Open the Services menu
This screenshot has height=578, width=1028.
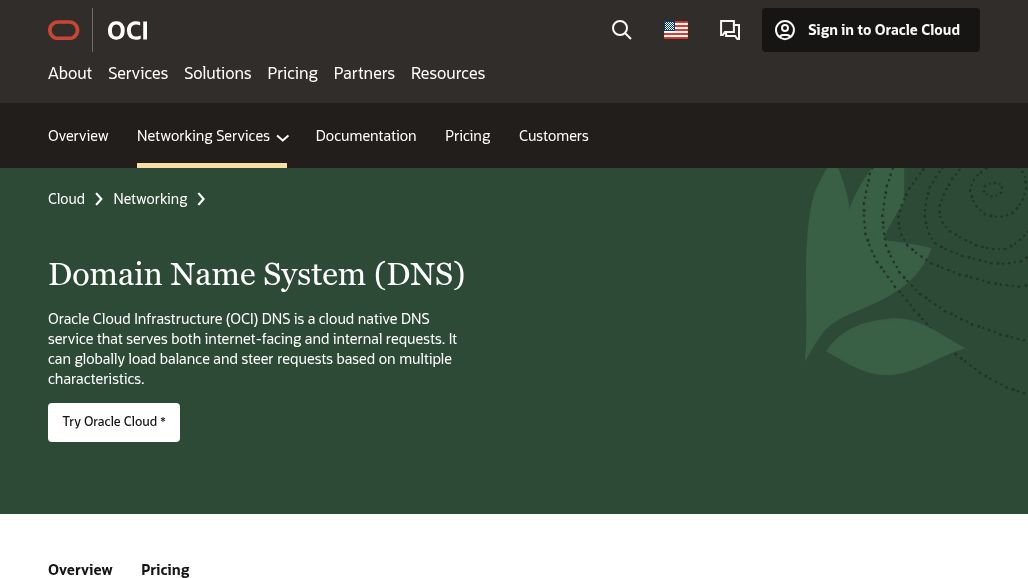(x=138, y=73)
